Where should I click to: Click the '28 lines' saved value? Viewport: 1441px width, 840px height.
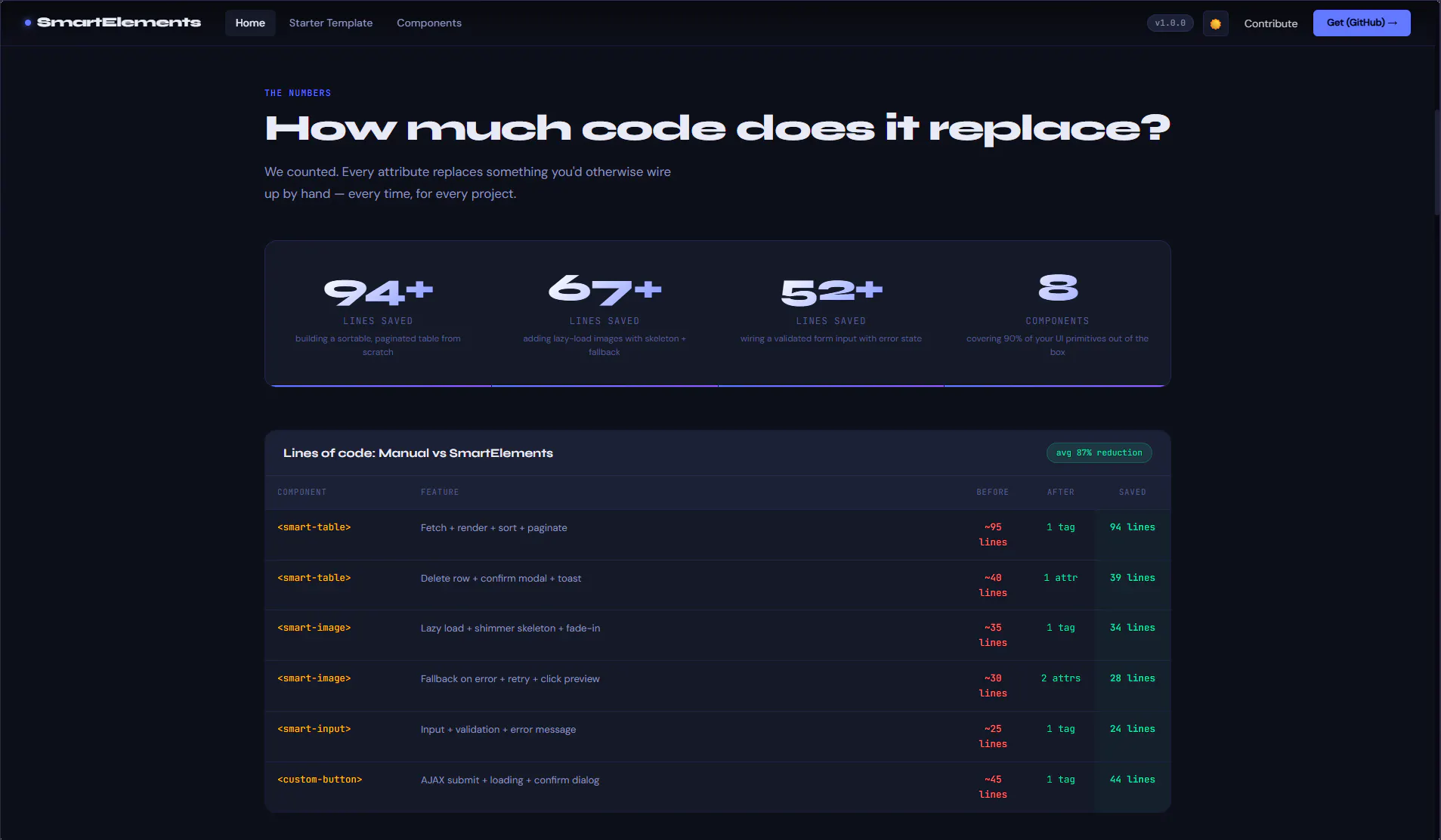click(x=1132, y=678)
